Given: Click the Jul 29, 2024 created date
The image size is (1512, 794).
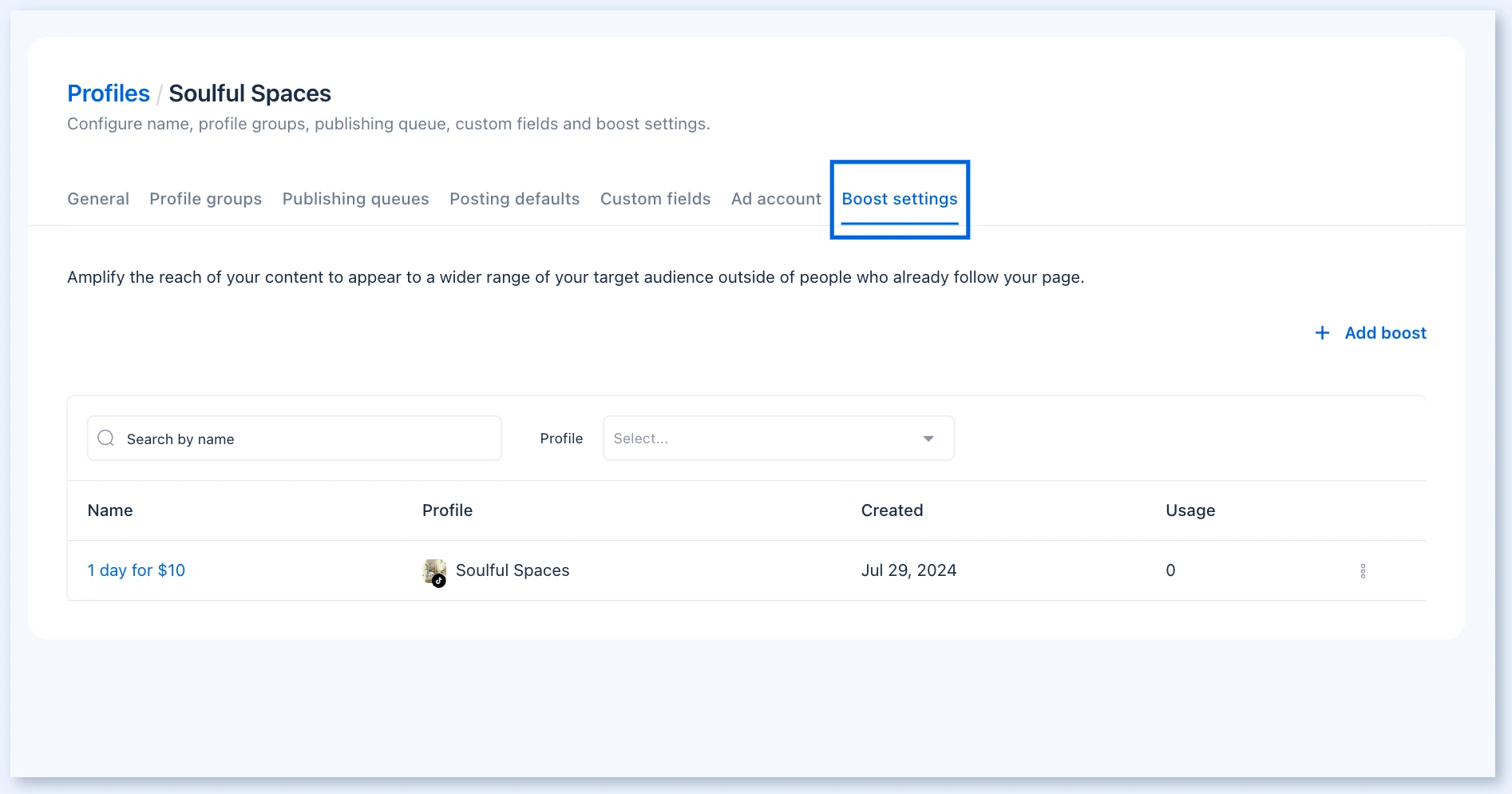Looking at the screenshot, I should (908, 570).
